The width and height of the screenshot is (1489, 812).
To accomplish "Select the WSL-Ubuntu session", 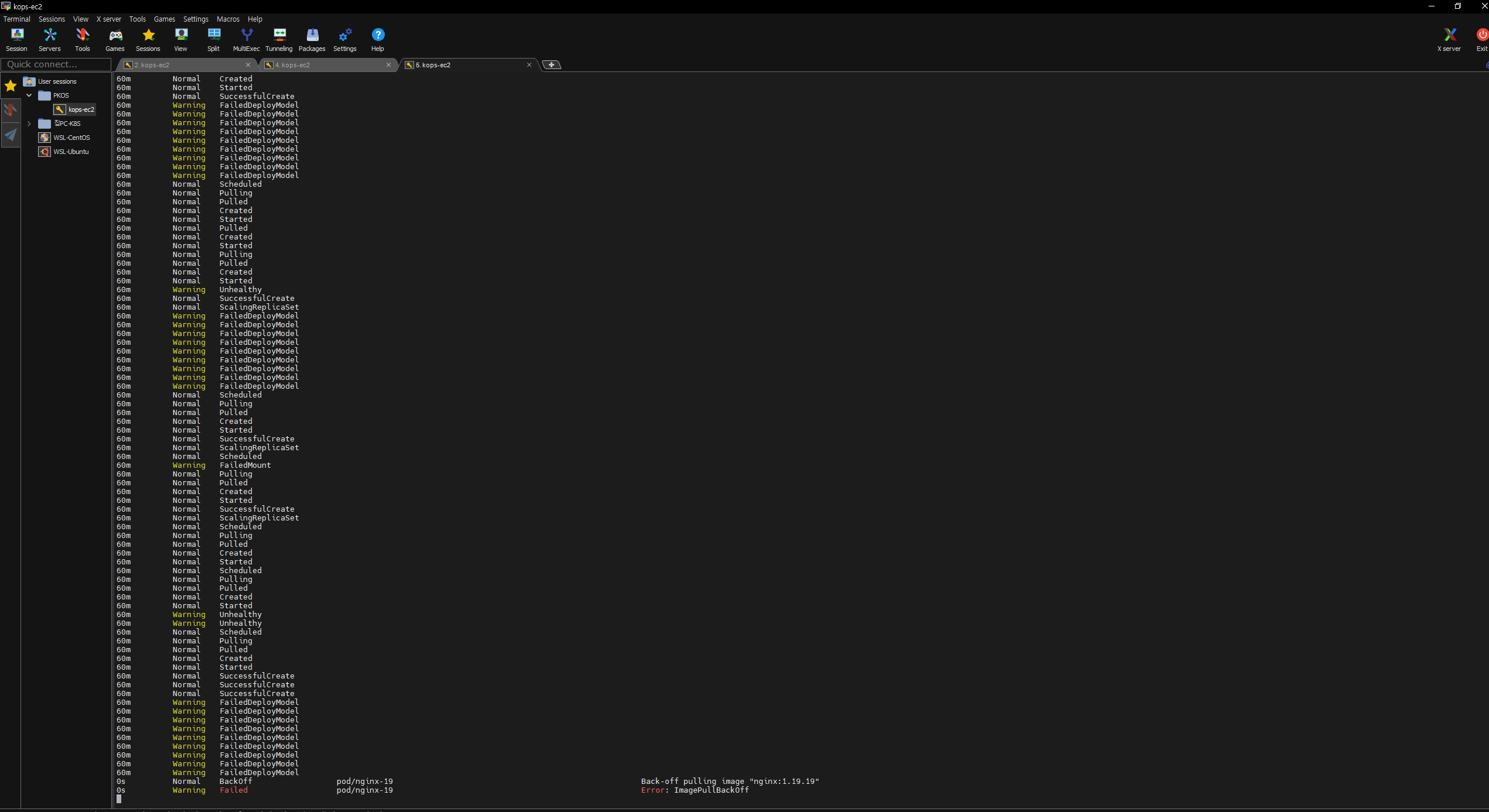I will pos(71,152).
